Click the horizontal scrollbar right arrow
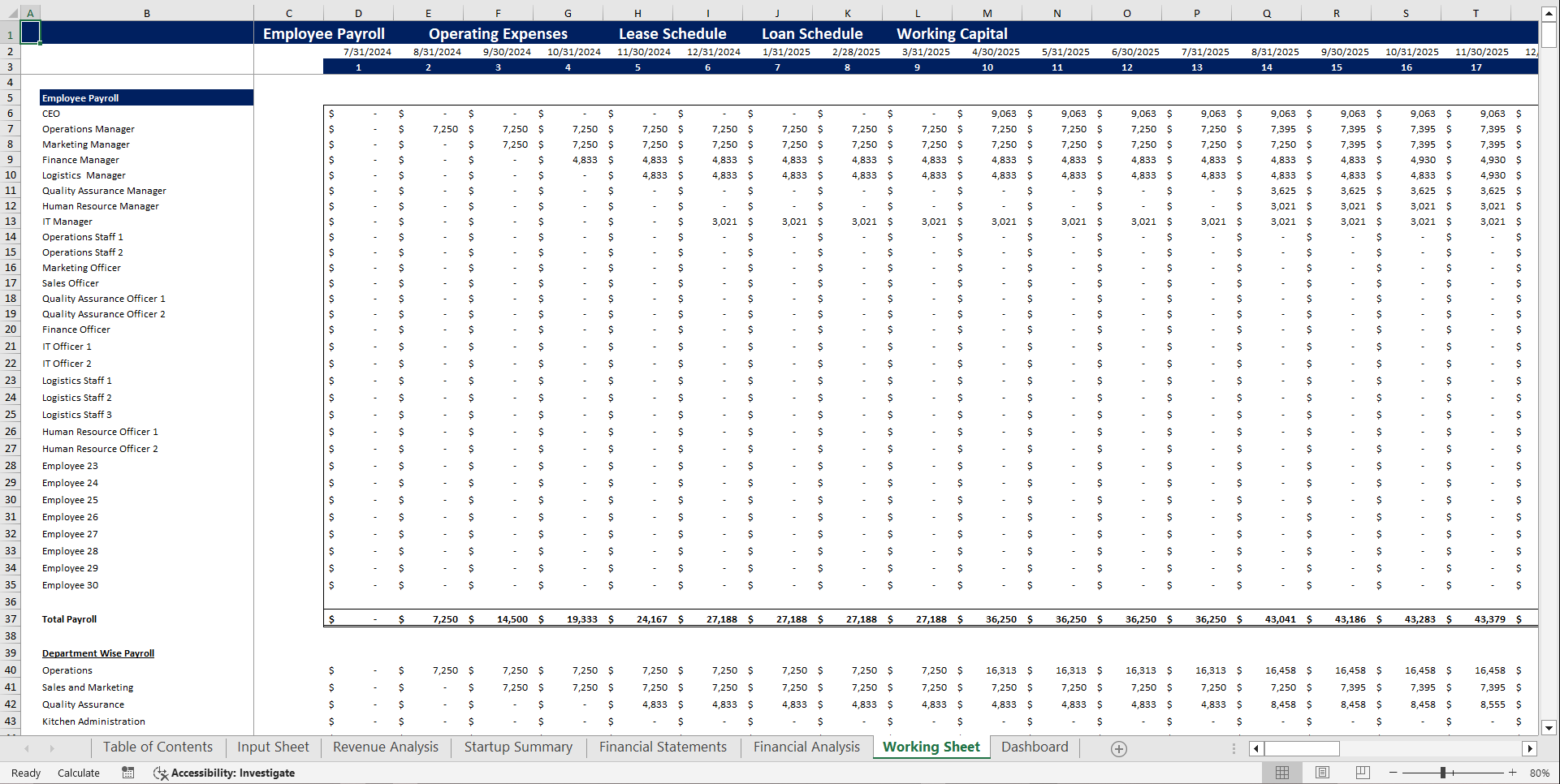 pyautogui.click(x=1530, y=748)
